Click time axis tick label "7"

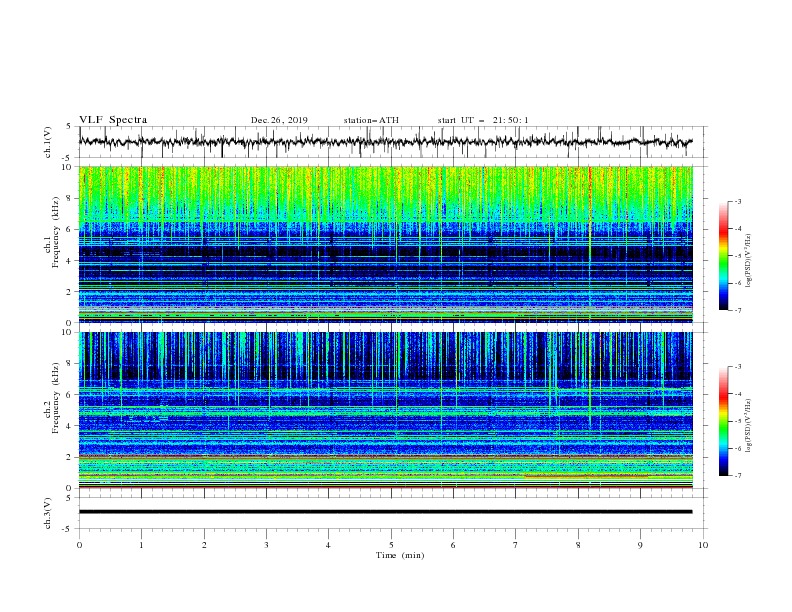click(516, 545)
